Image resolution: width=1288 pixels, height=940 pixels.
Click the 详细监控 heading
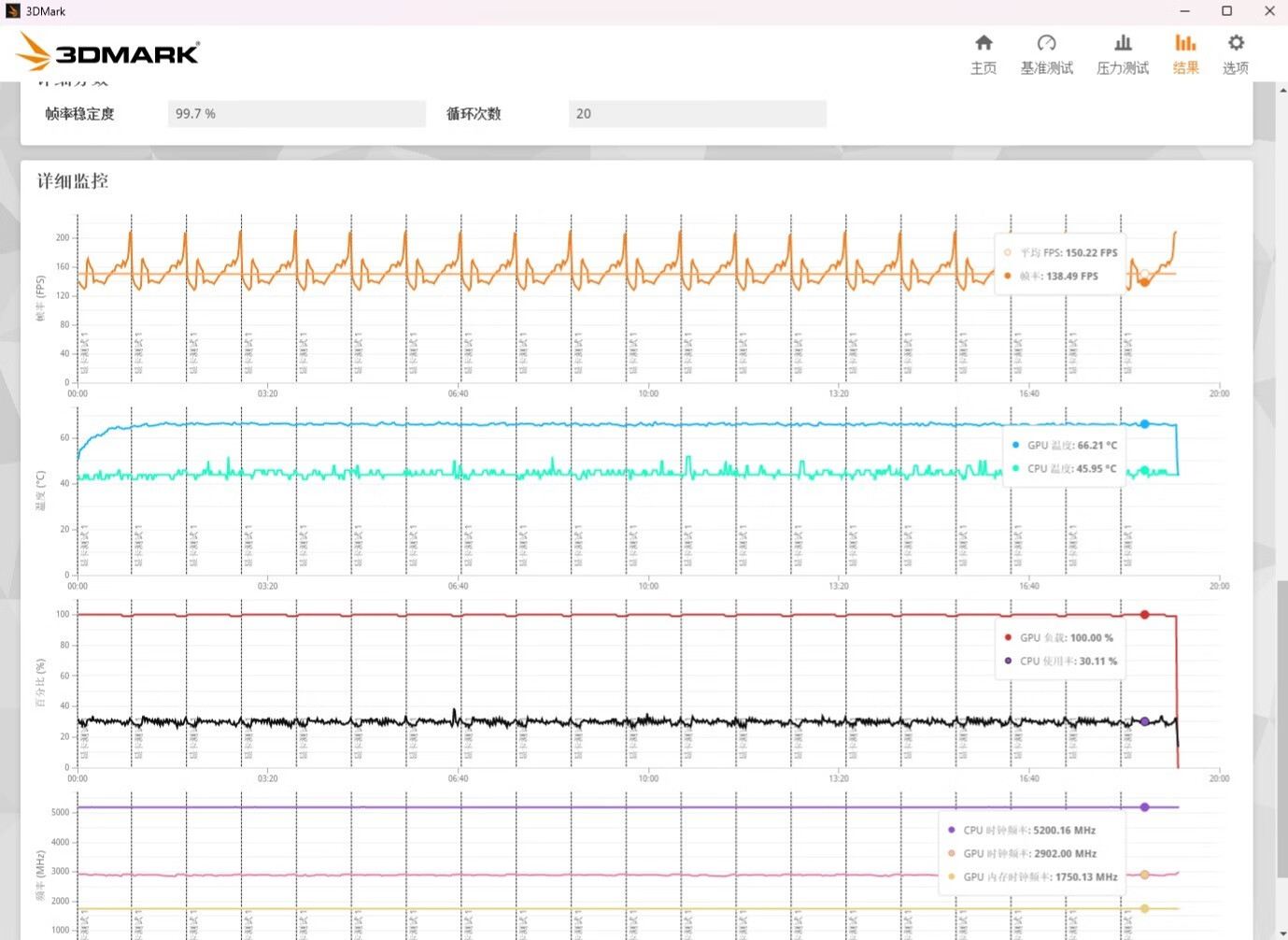click(x=73, y=181)
